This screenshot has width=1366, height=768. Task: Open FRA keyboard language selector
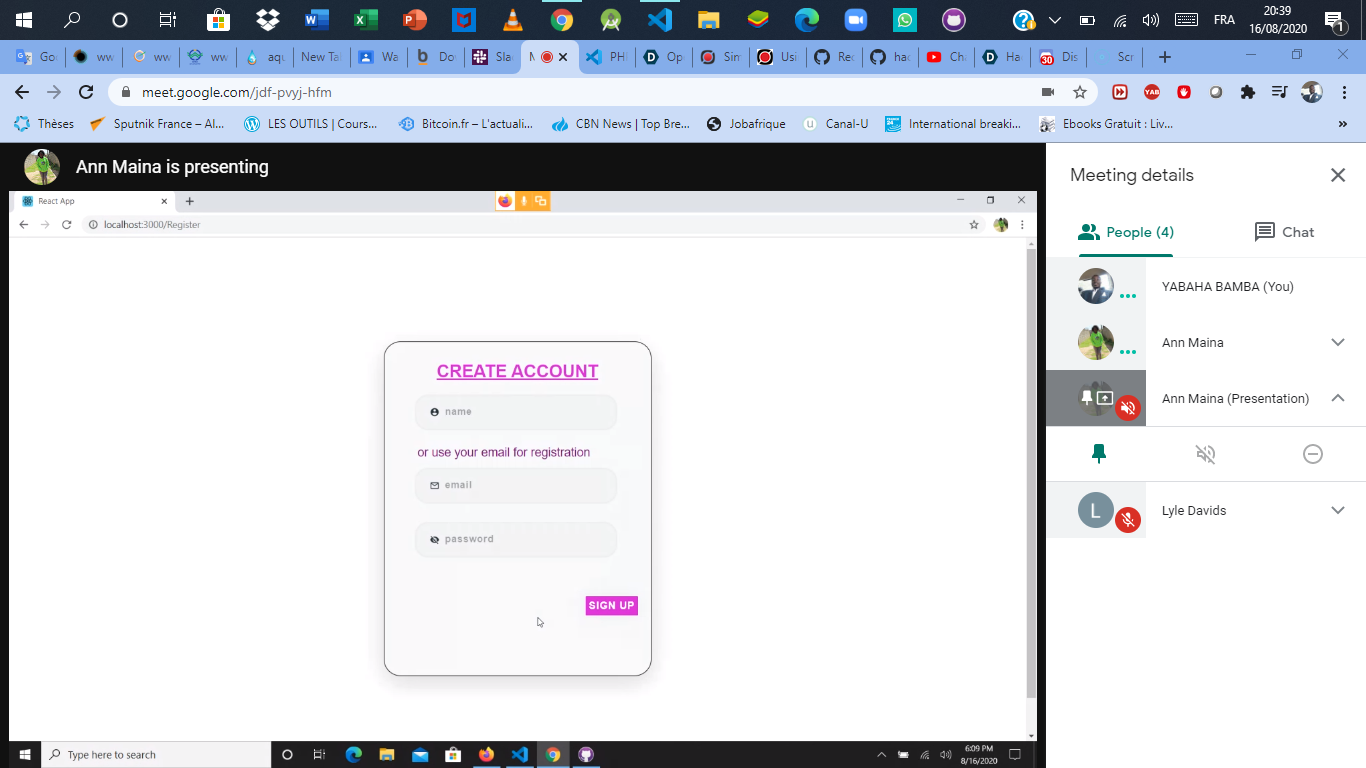(1224, 19)
